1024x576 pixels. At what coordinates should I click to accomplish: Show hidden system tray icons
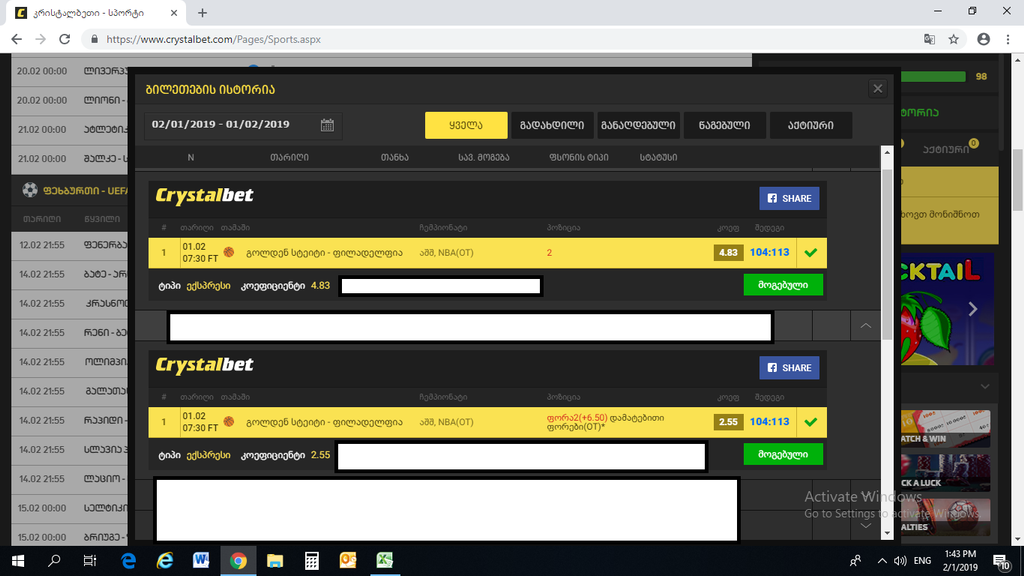click(x=882, y=561)
